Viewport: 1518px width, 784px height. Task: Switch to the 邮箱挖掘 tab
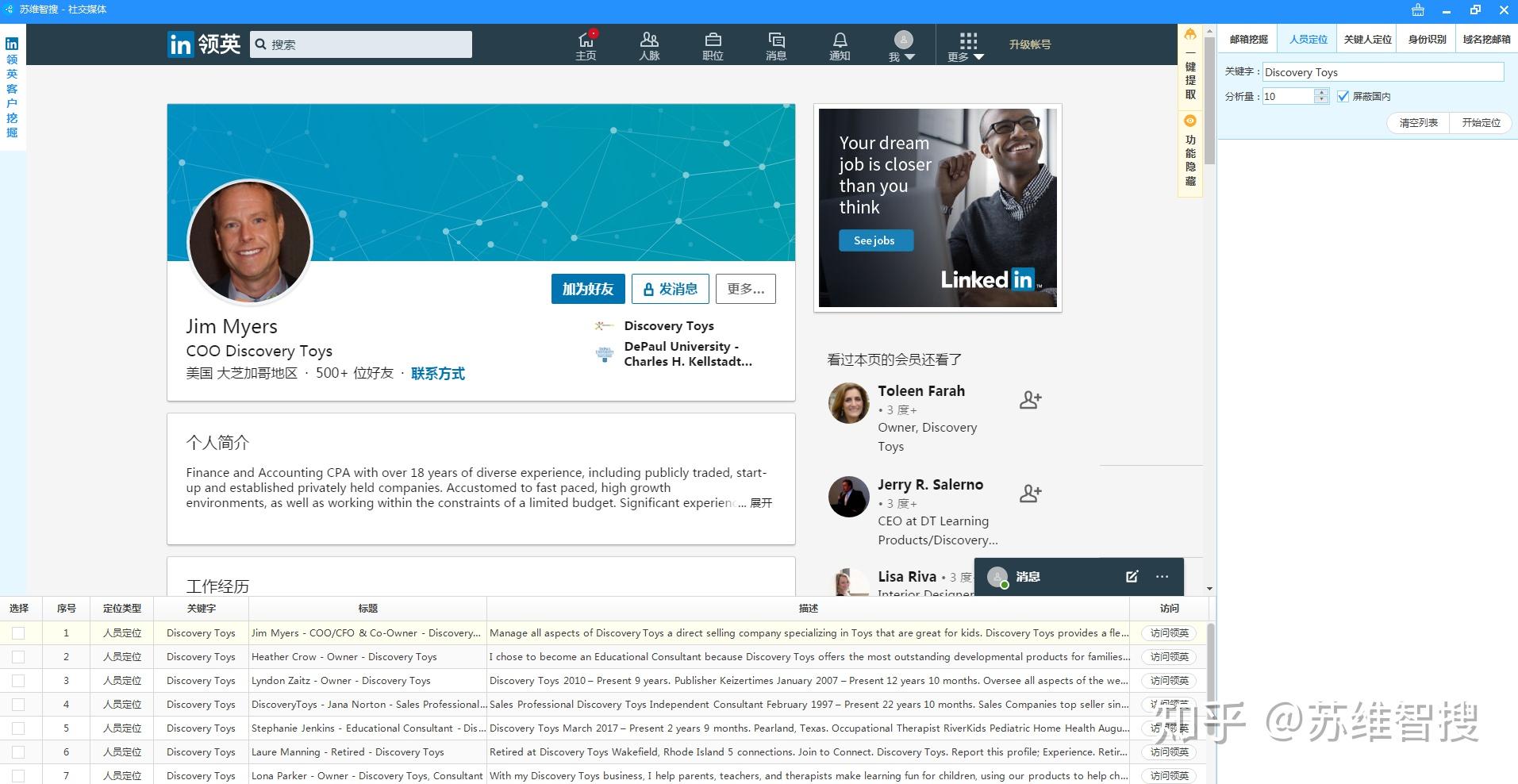pos(1248,39)
